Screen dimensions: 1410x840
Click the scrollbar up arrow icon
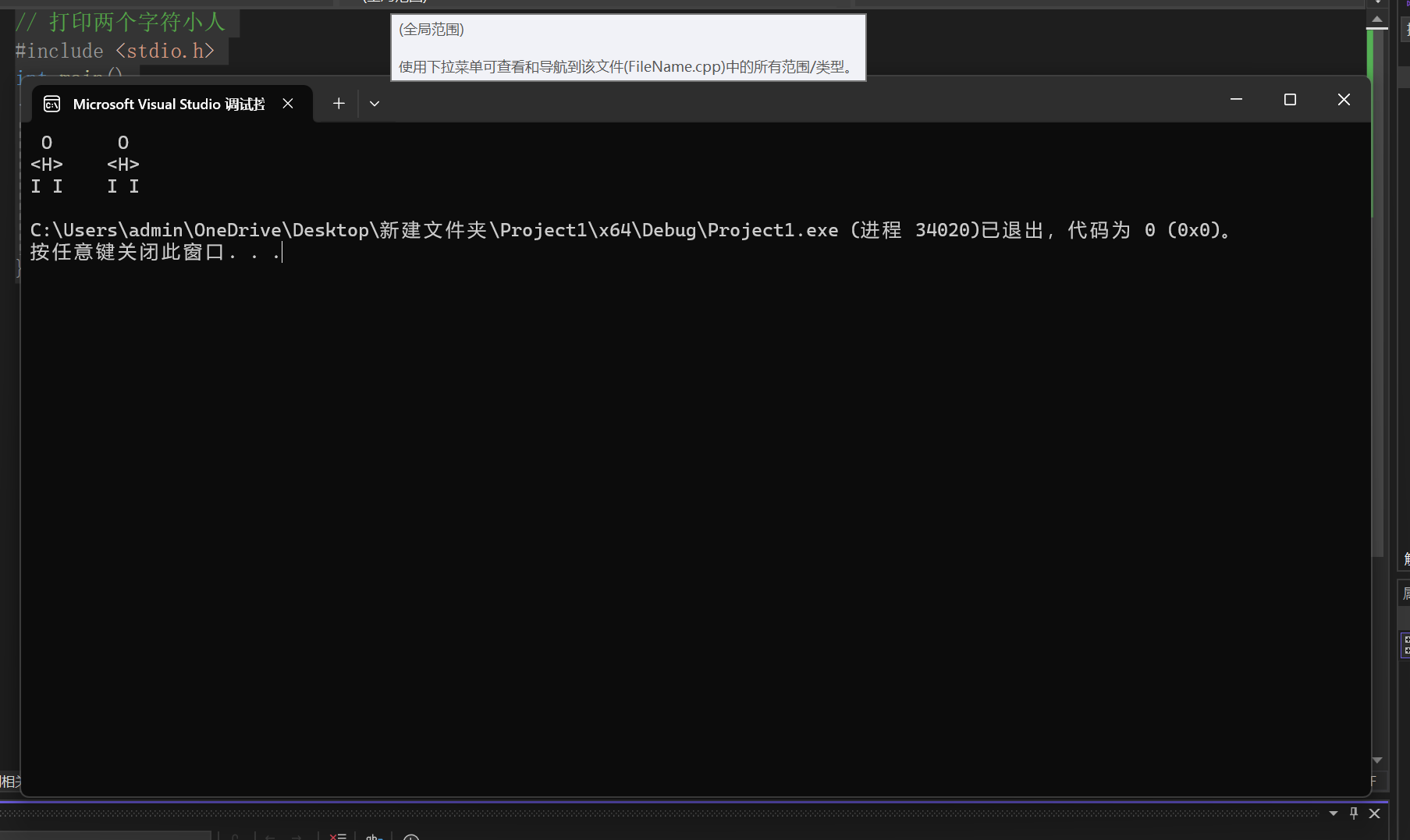[1378, 19]
